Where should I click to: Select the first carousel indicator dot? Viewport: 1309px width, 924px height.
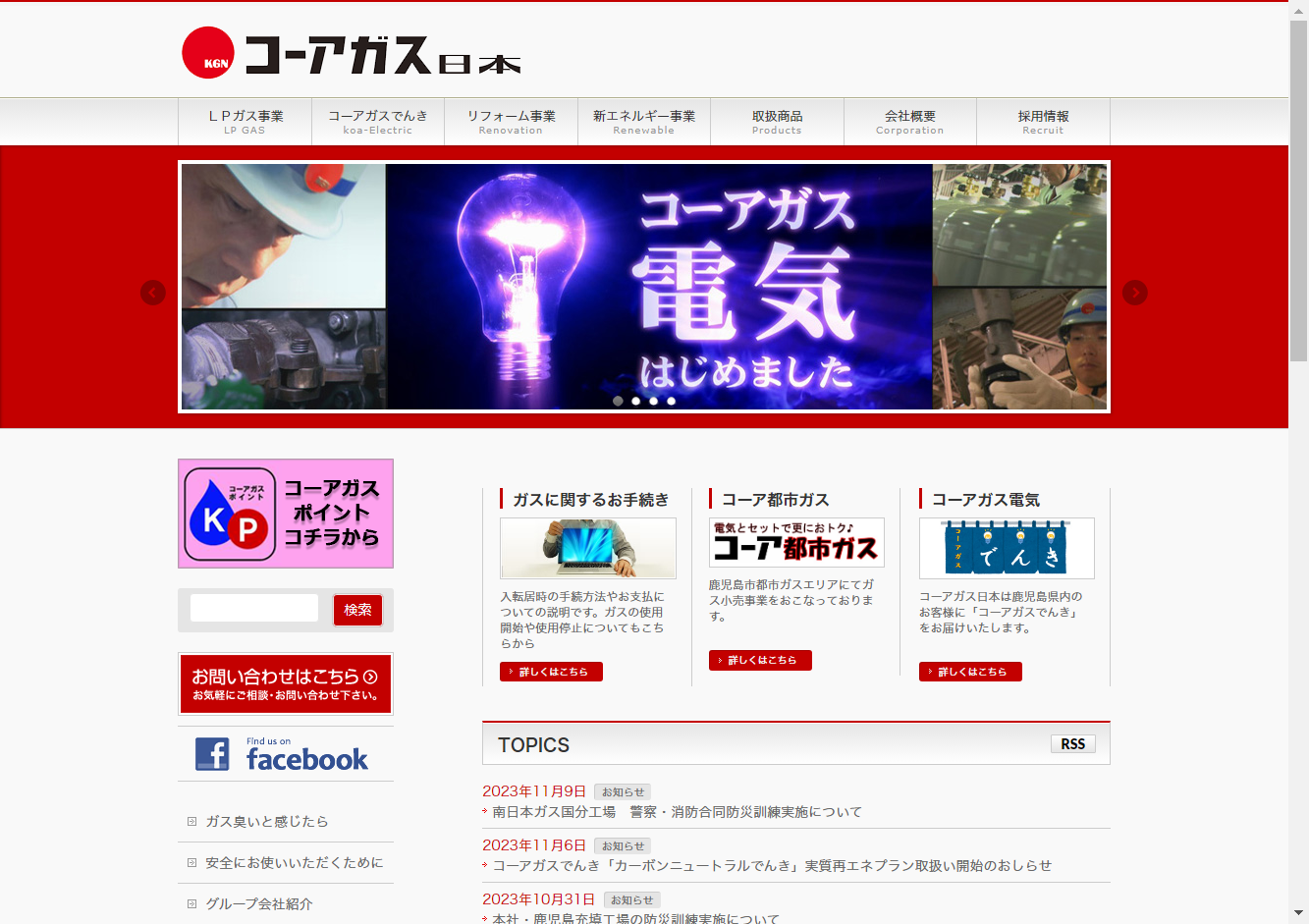click(x=618, y=401)
